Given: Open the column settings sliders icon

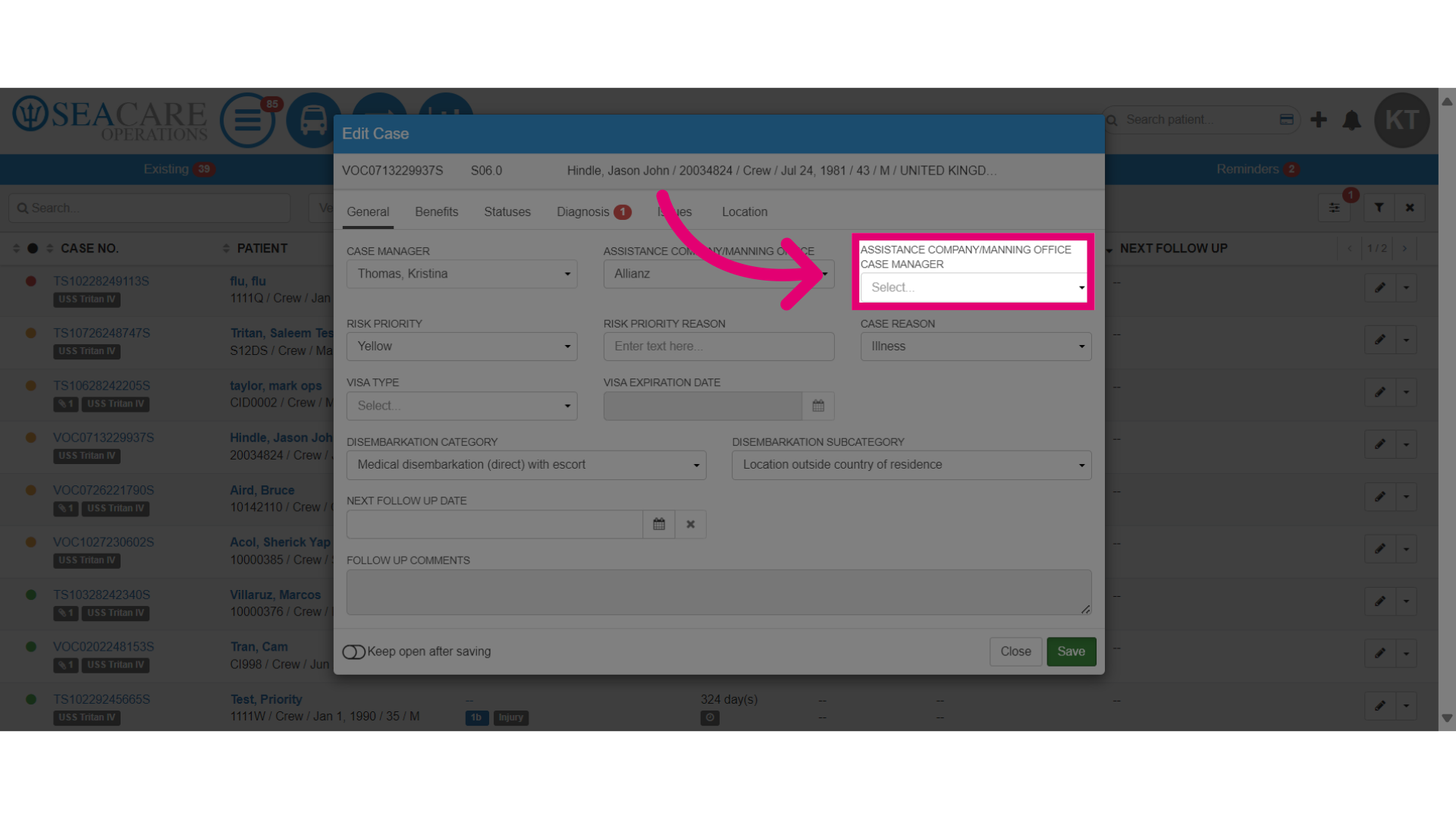Looking at the screenshot, I should click(1334, 208).
